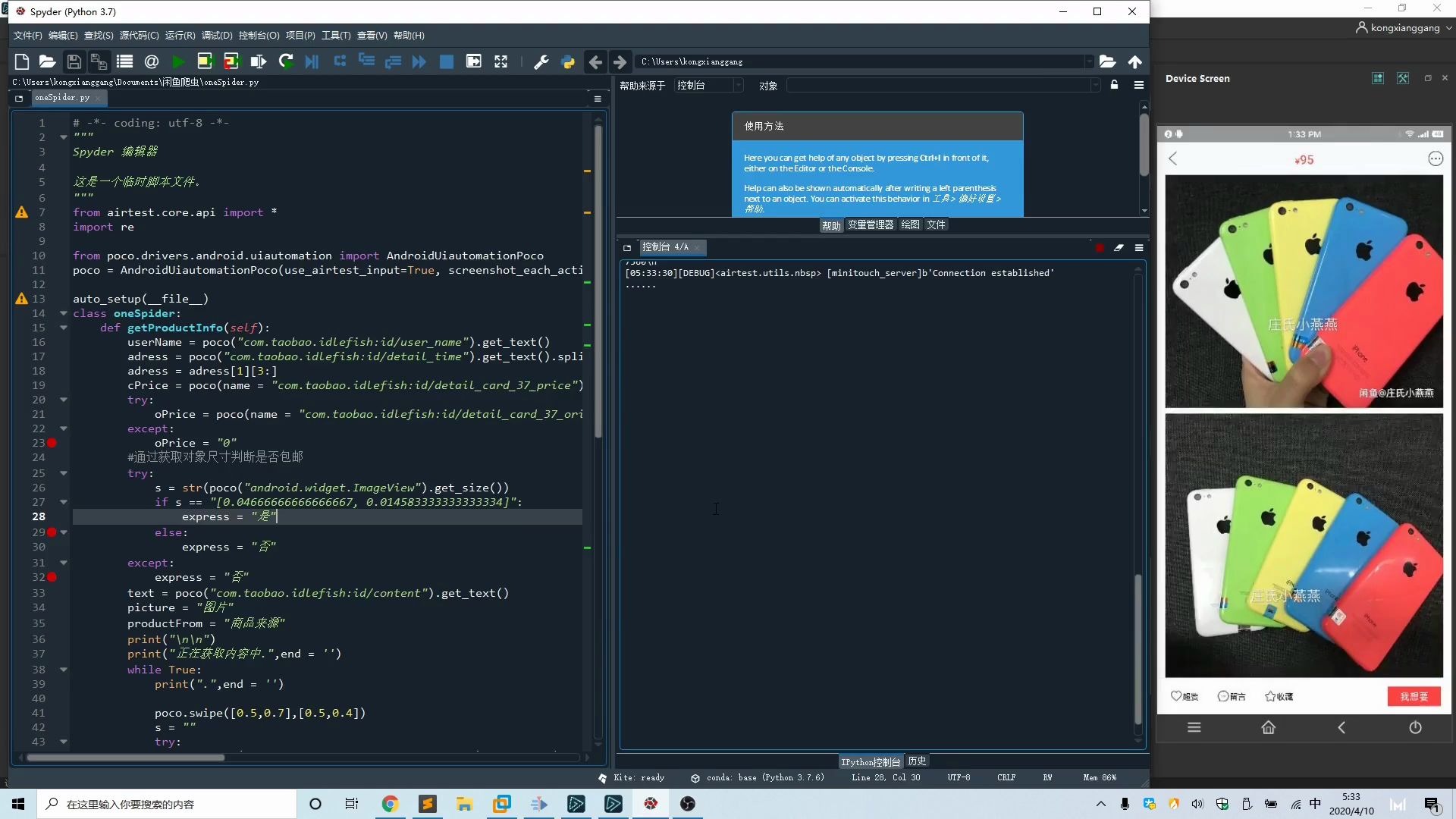1456x819 pixels.
Task: Toggle breakpoint on line 32
Action: pos(52,577)
